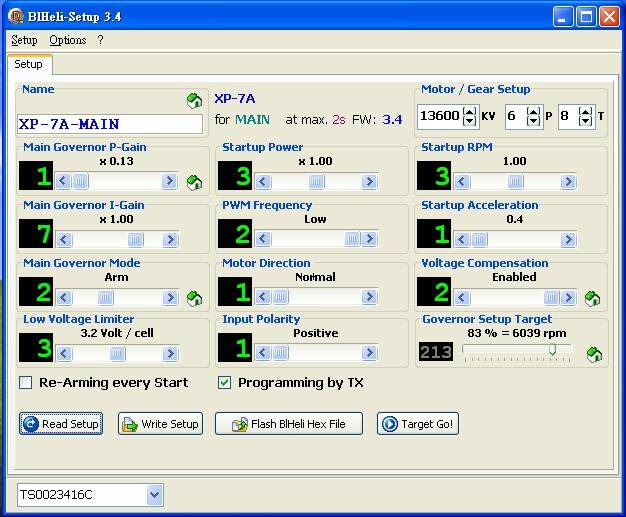This screenshot has width=626, height=517.
Task: Close the BlHeli-Setup window
Action: coord(610,17)
